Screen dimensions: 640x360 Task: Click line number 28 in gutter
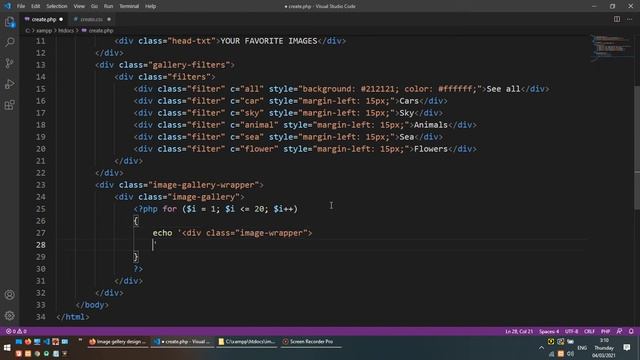point(41,245)
